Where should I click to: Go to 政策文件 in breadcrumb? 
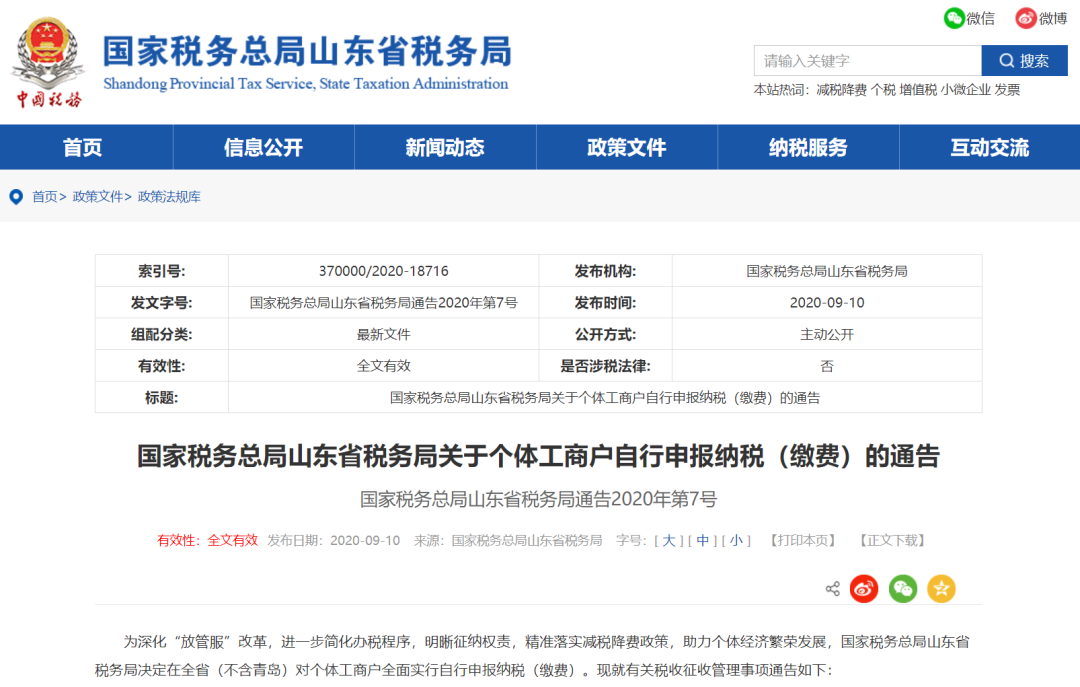click(97, 197)
